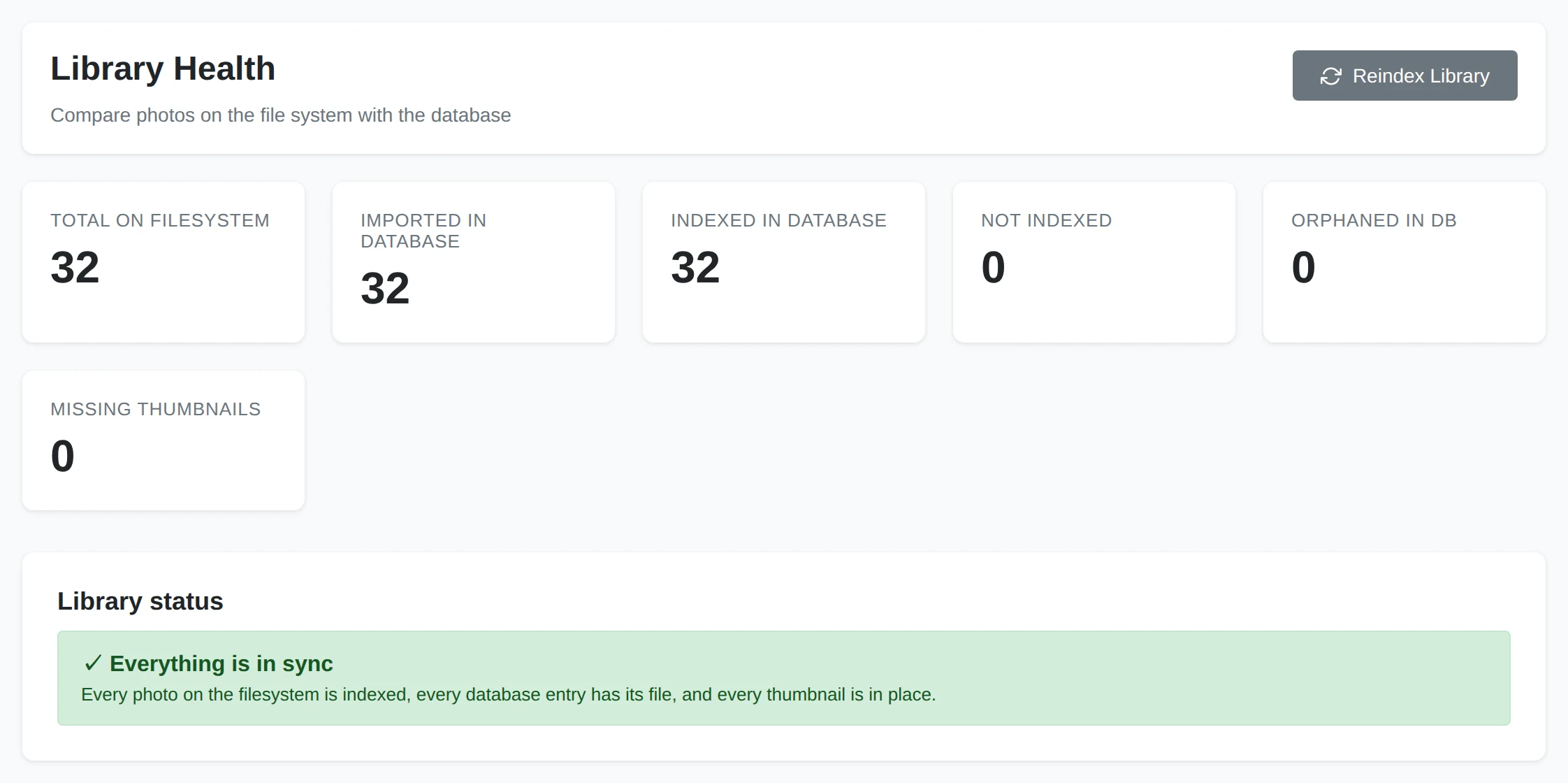The image size is (1568, 783).
Task: Click the refresh arrows icon in Reindex button
Action: point(1330,76)
